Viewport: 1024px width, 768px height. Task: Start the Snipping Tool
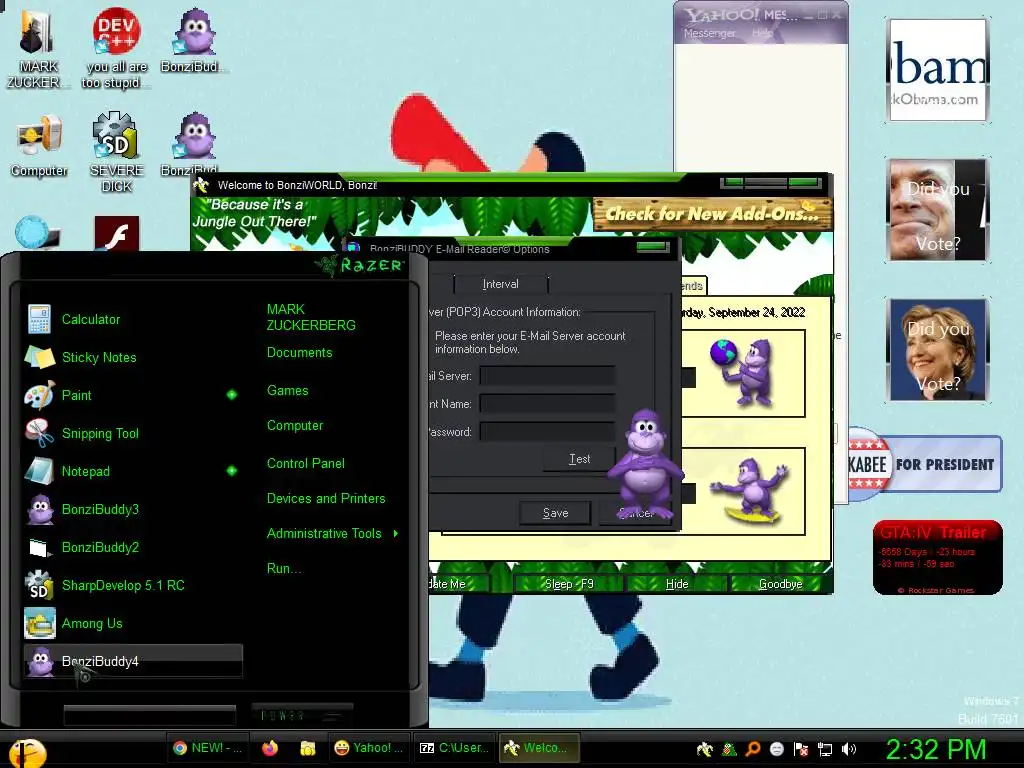[x=133, y=433]
